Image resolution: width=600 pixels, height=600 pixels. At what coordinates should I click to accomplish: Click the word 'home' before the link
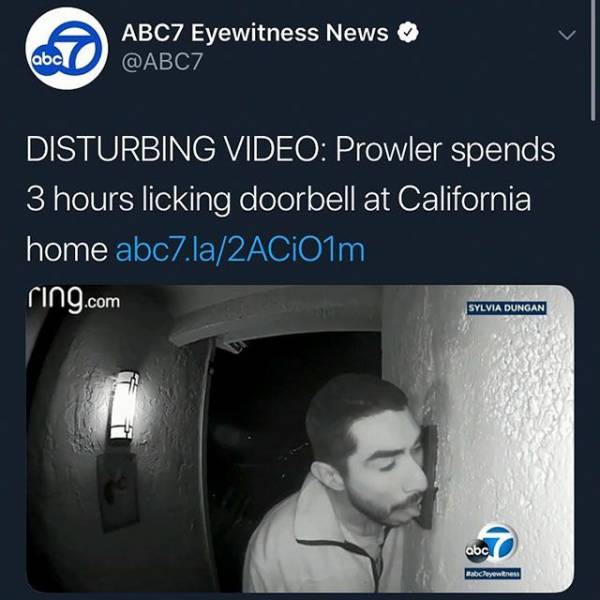tap(67, 249)
